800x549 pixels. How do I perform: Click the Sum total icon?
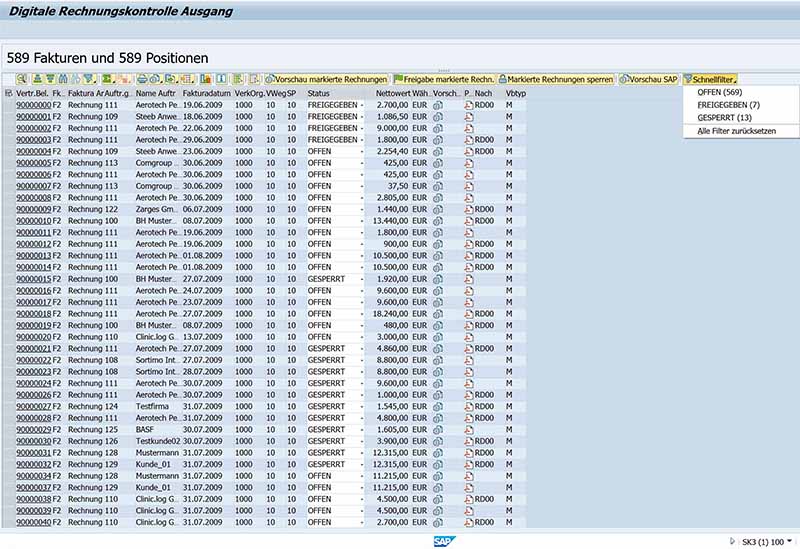point(108,79)
